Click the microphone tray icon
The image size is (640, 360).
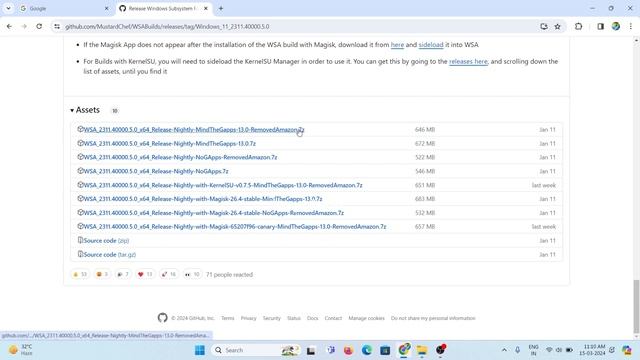(517, 350)
